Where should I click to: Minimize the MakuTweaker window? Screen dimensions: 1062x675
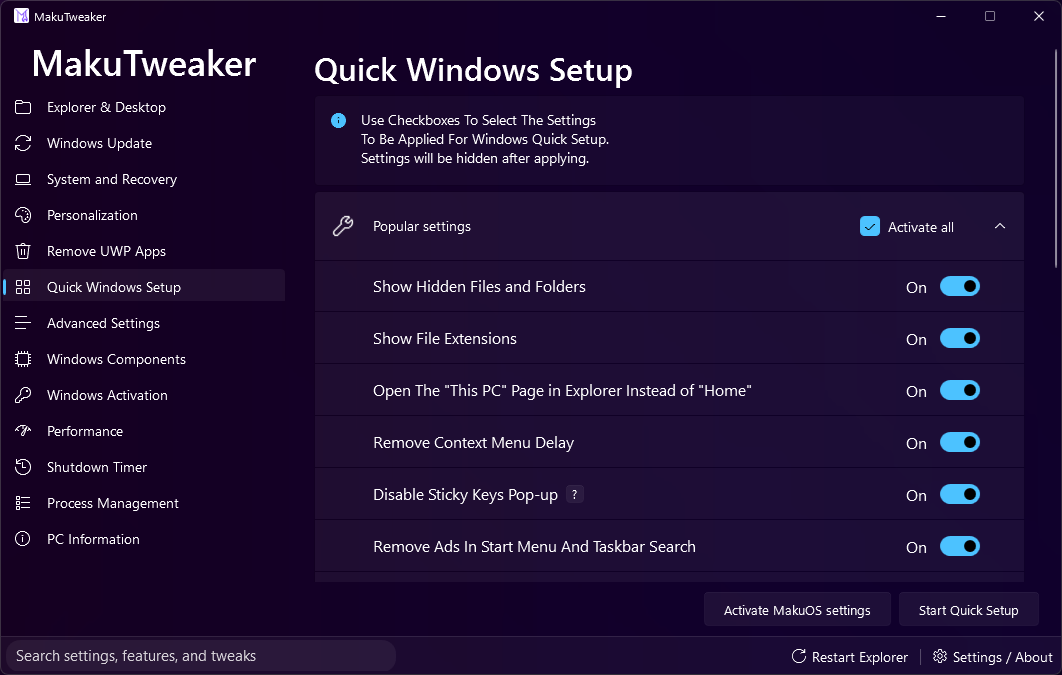(x=941, y=16)
